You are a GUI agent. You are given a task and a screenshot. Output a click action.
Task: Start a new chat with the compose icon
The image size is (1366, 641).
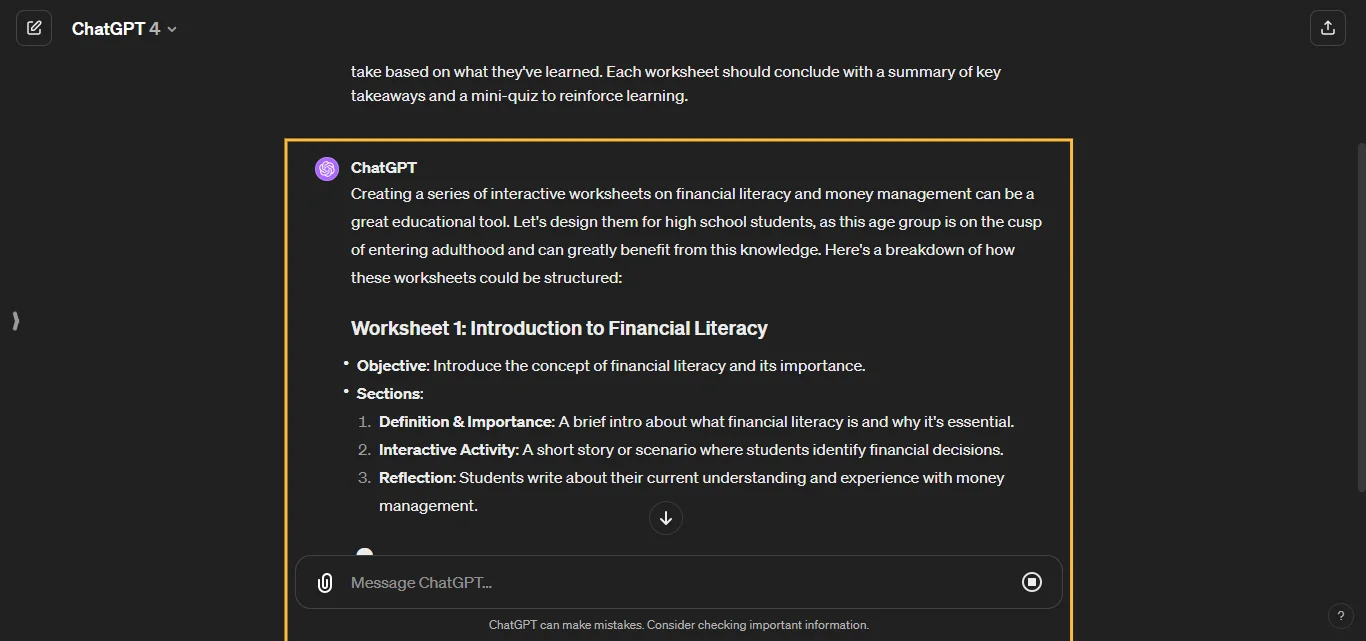[x=34, y=28]
